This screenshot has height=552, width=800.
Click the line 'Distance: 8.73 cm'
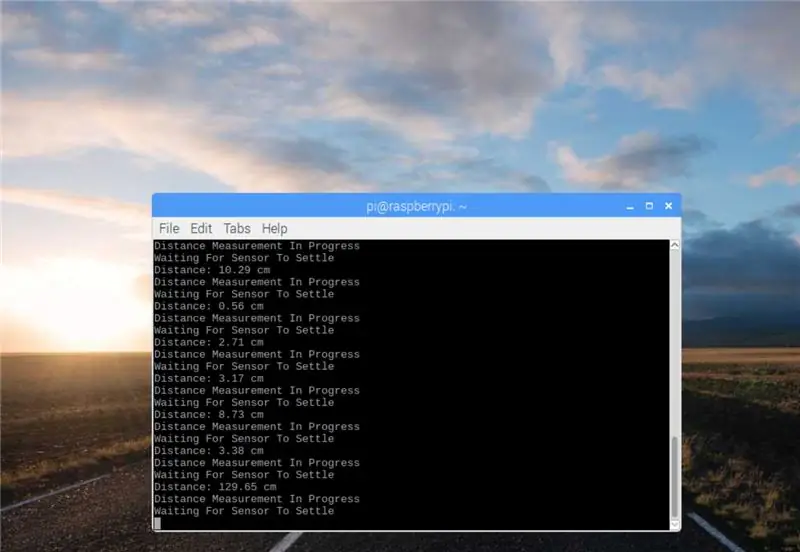point(209,415)
